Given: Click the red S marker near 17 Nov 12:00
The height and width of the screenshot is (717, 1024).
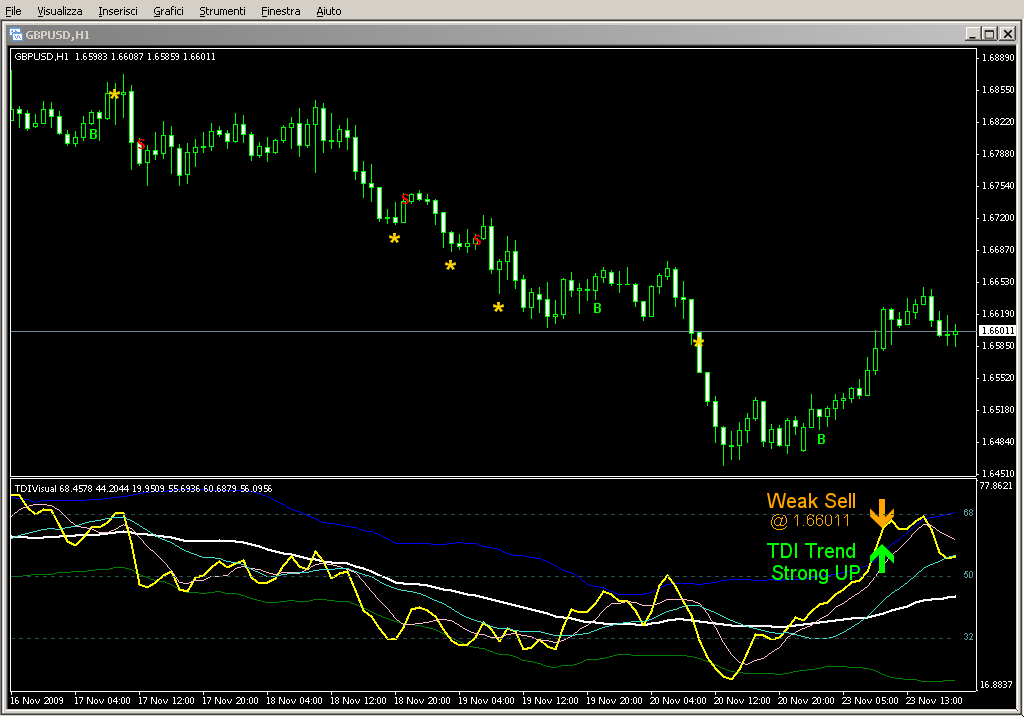Looking at the screenshot, I should point(141,144).
